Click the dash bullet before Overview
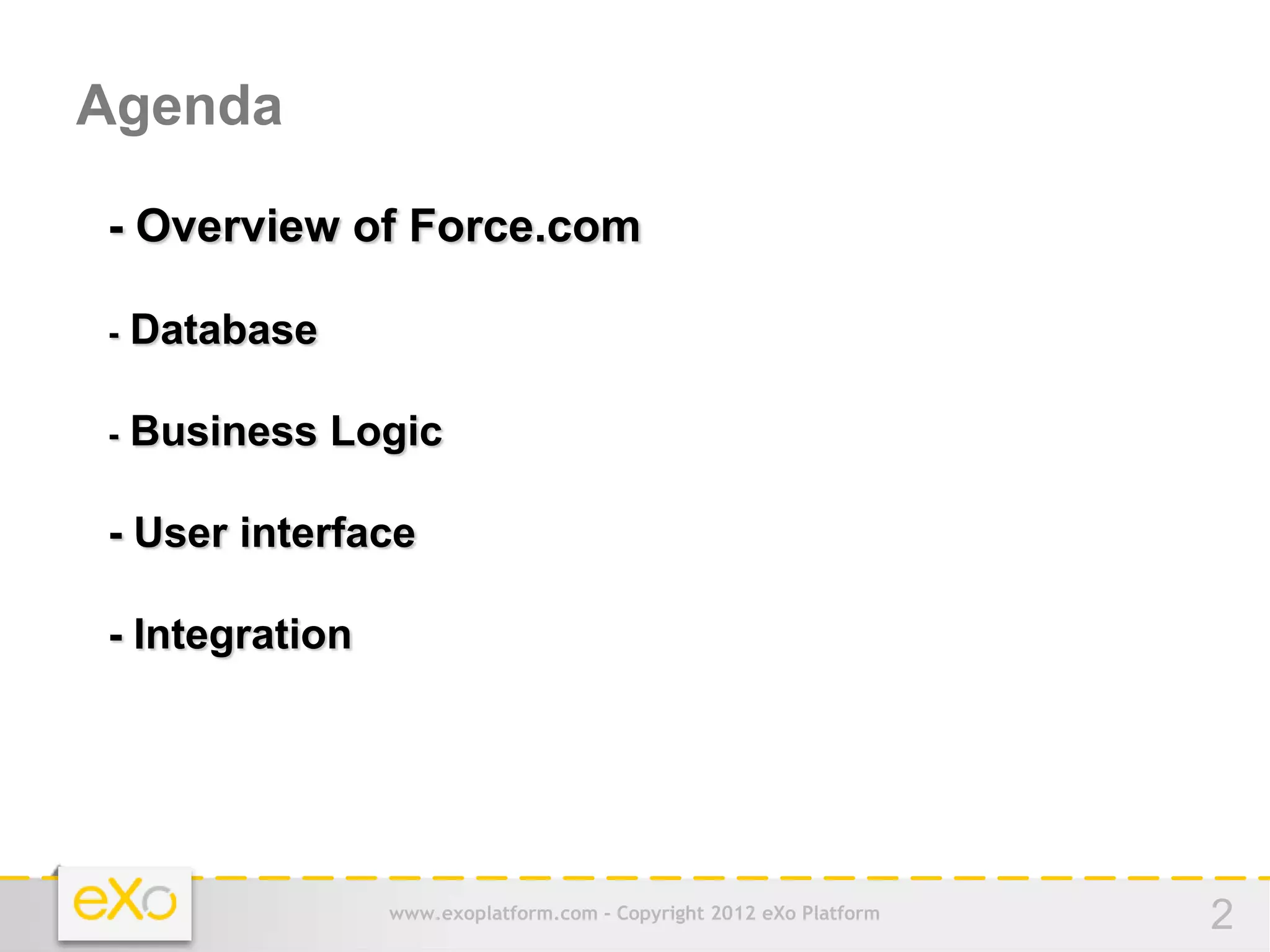1270x952 pixels. [117, 229]
